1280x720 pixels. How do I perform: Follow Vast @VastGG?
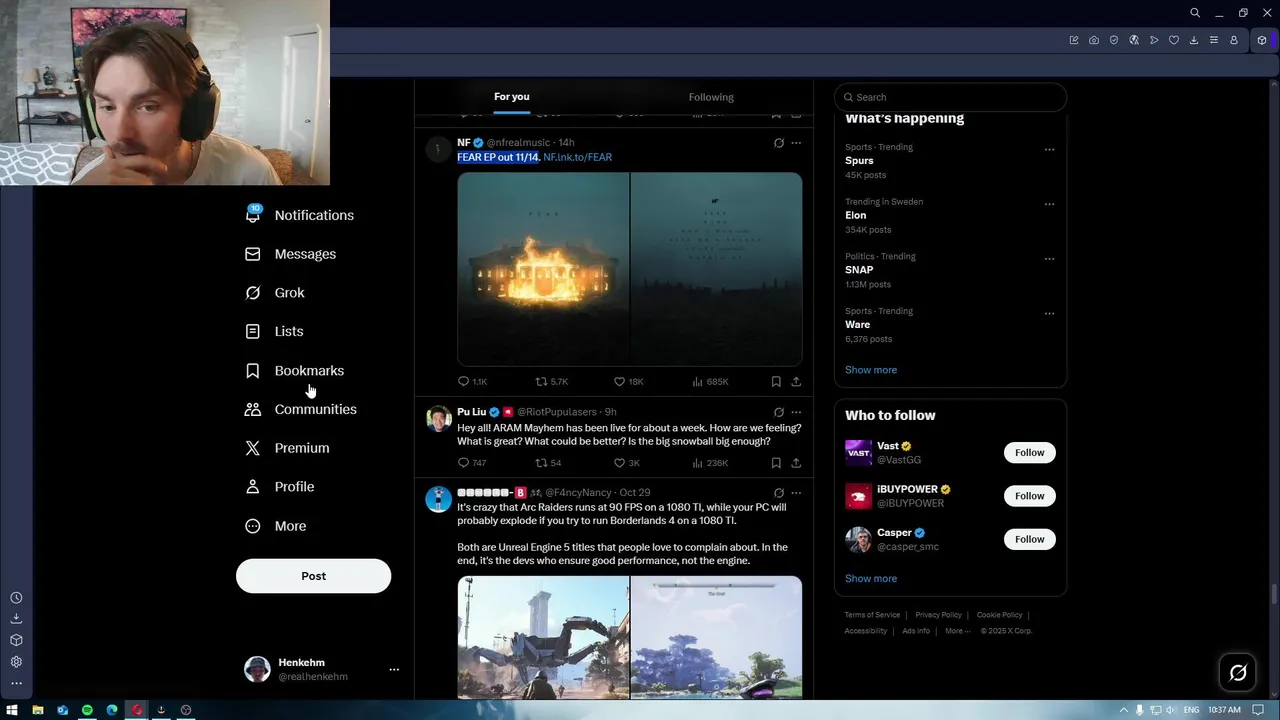[x=1029, y=453]
